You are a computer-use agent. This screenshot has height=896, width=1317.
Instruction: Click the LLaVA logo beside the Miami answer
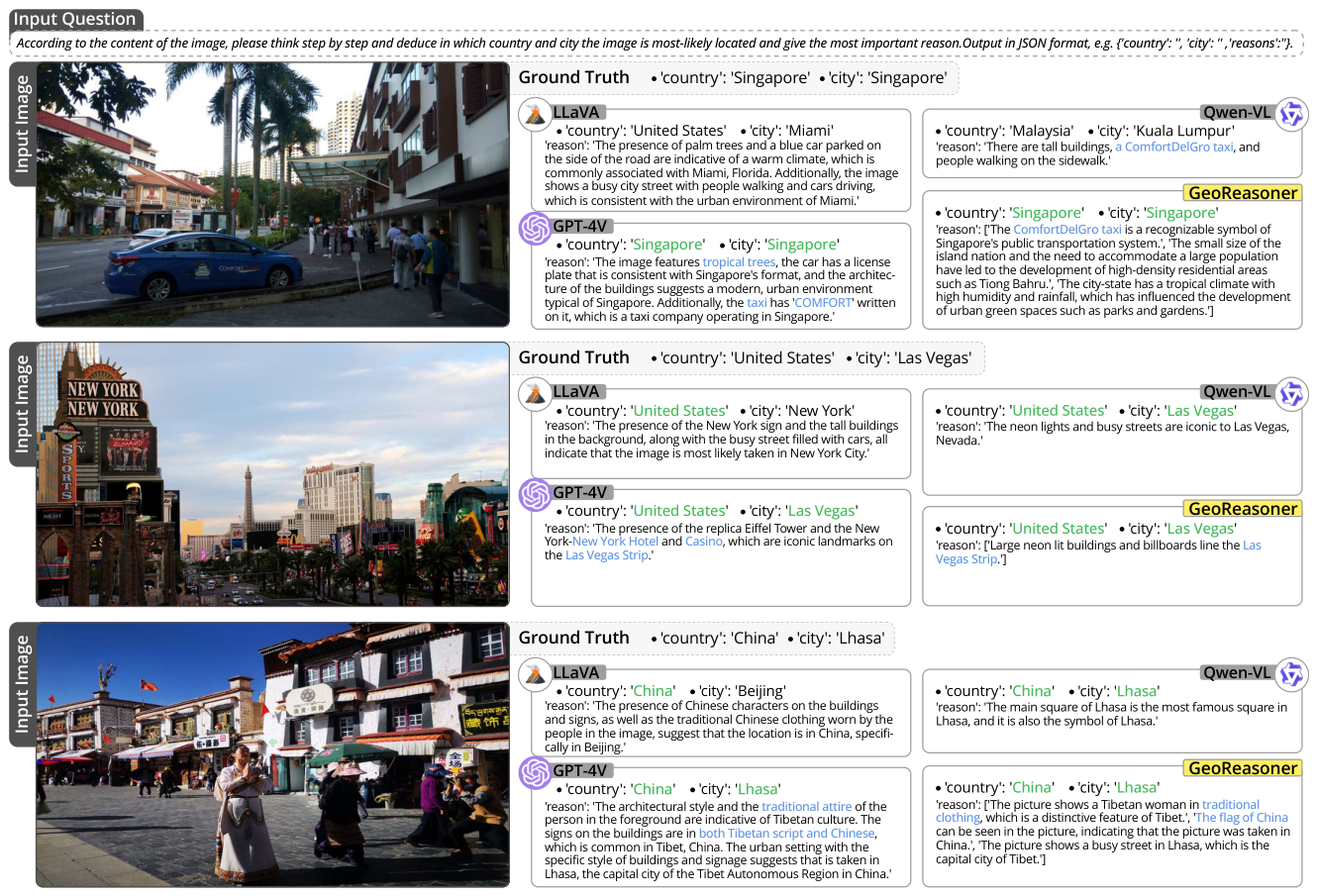[536, 115]
